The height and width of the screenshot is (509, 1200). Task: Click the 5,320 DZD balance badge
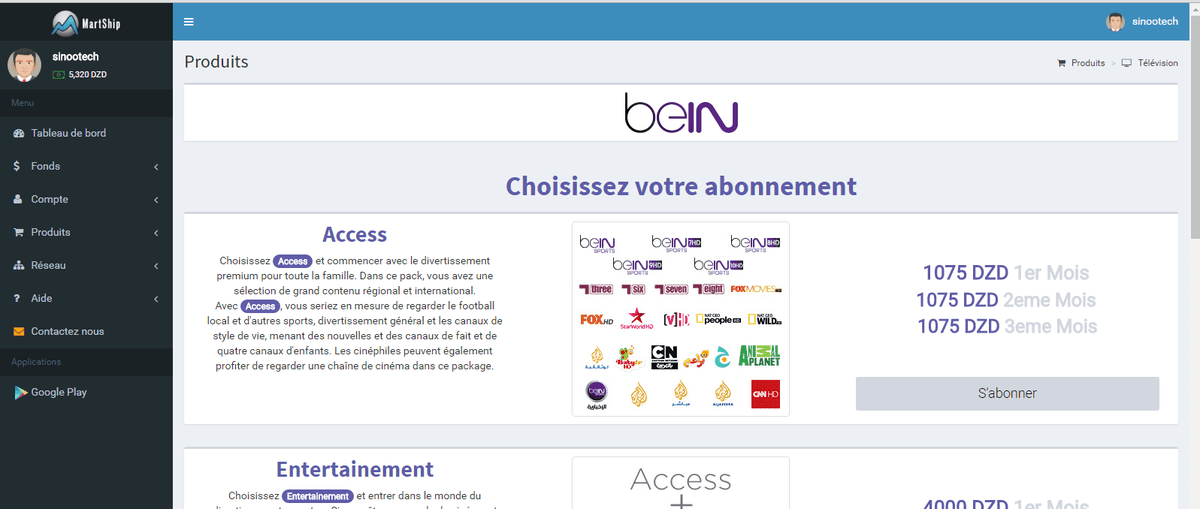(79, 74)
